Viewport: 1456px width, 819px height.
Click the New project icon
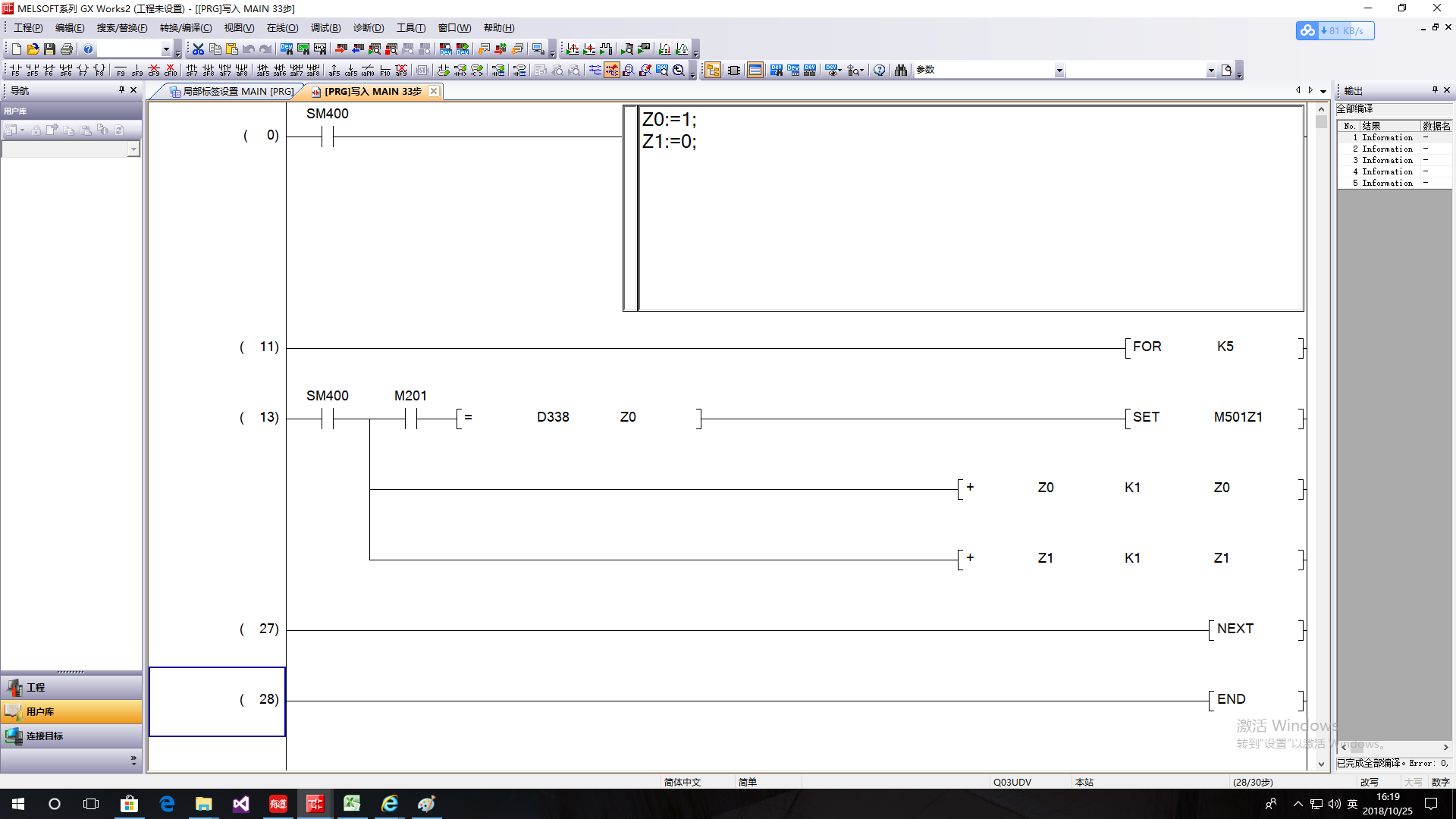(16, 49)
